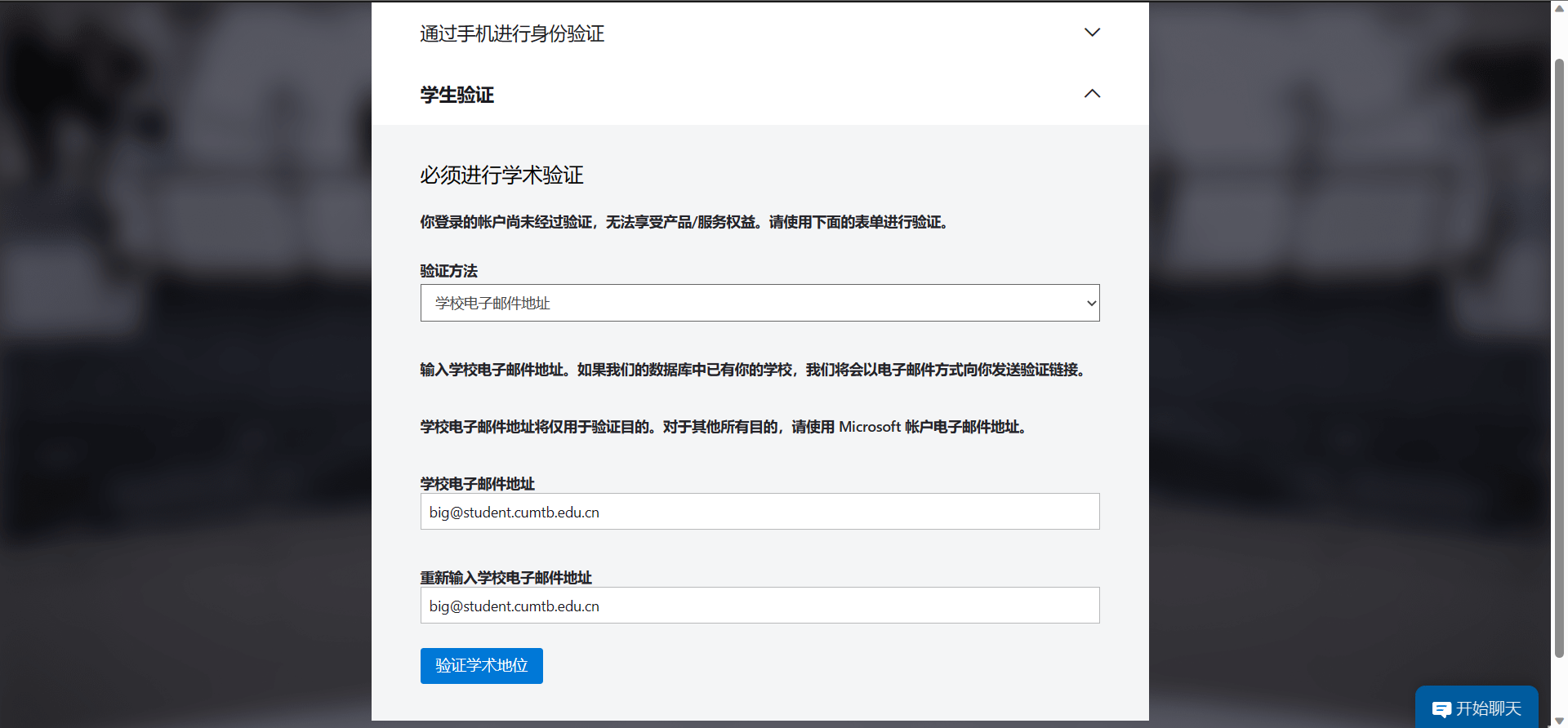The width and height of the screenshot is (1568, 728).
Task: Click the small arrow in the 验证方法 select box
Action: 1091,304
